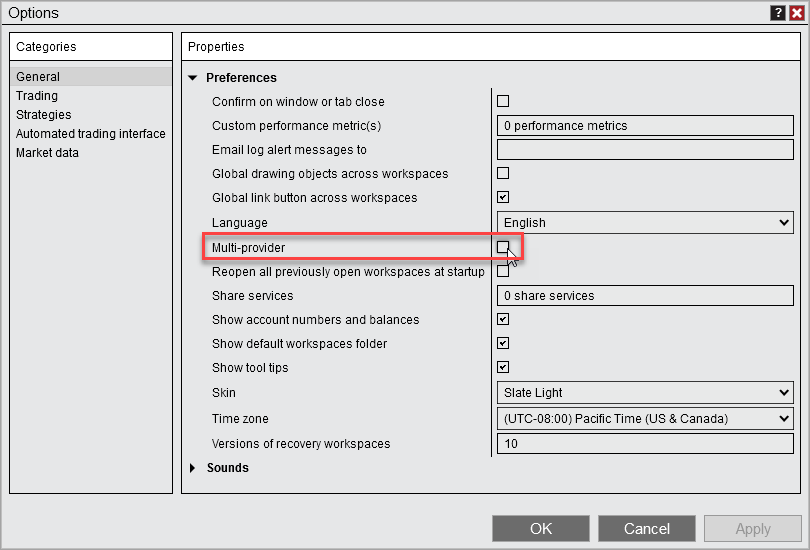Viewport: 810px width, 550px height.
Task: Toggle Global drawing objects across workspaces
Action: click(503, 173)
